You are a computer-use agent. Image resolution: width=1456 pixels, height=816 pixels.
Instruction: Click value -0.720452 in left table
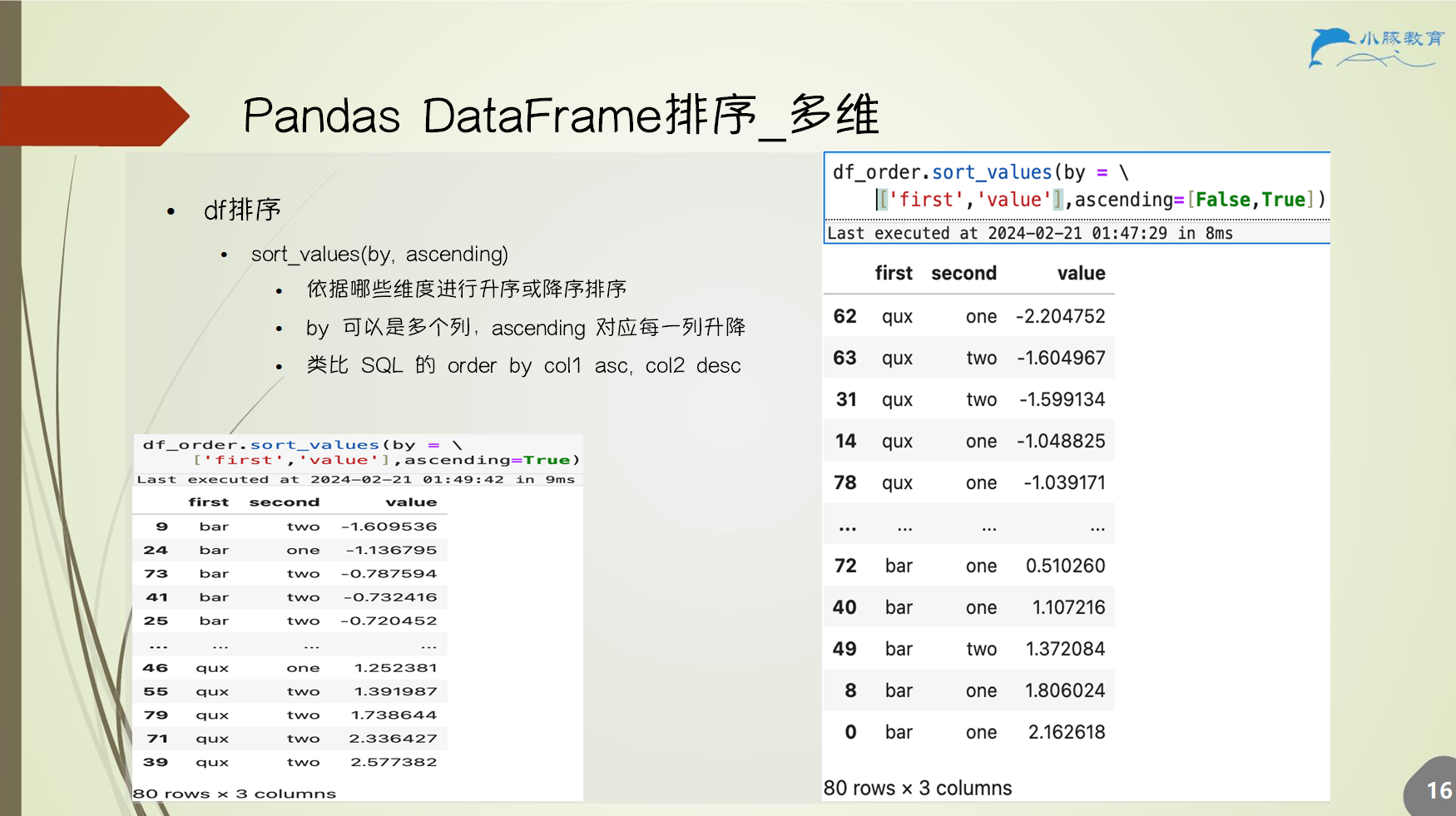tap(389, 621)
